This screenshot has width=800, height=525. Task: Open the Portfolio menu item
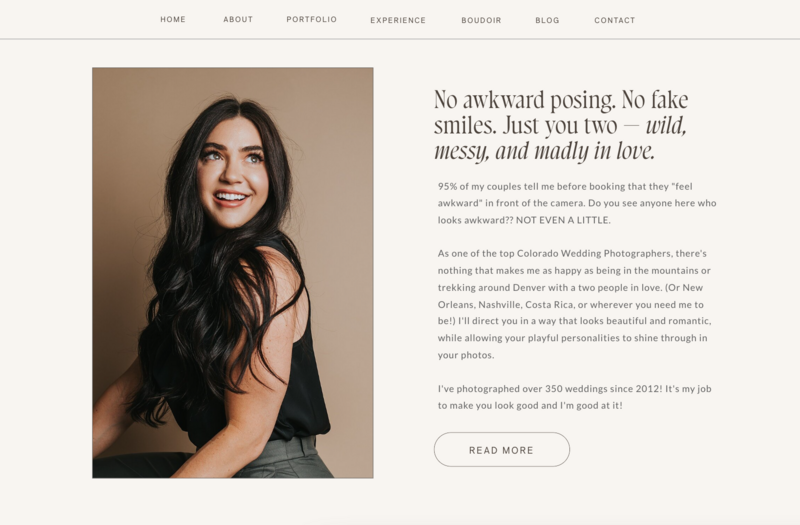click(x=312, y=19)
